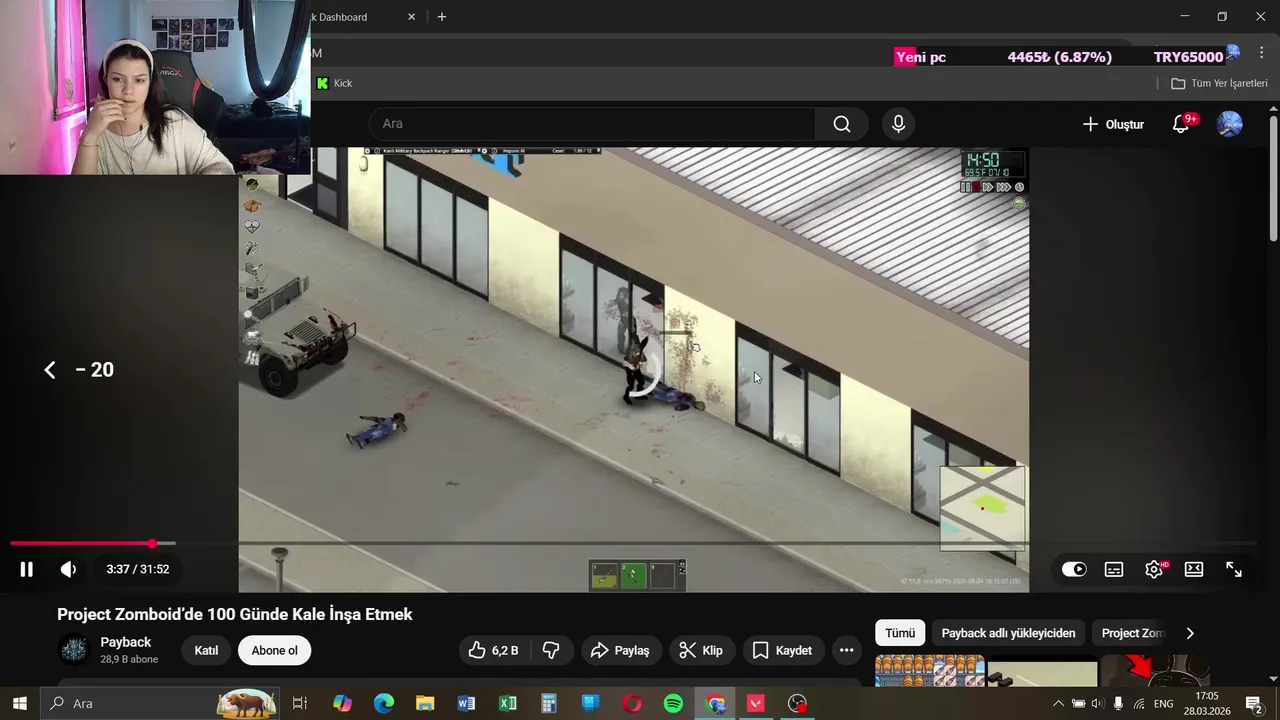Click the Abone ol subscribe button
The image size is (1280, 720).
tap(274, 650)
